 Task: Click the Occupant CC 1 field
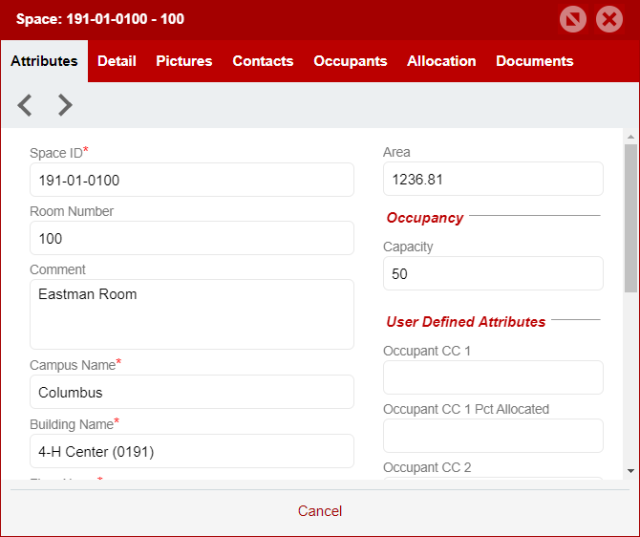[493, 377]
